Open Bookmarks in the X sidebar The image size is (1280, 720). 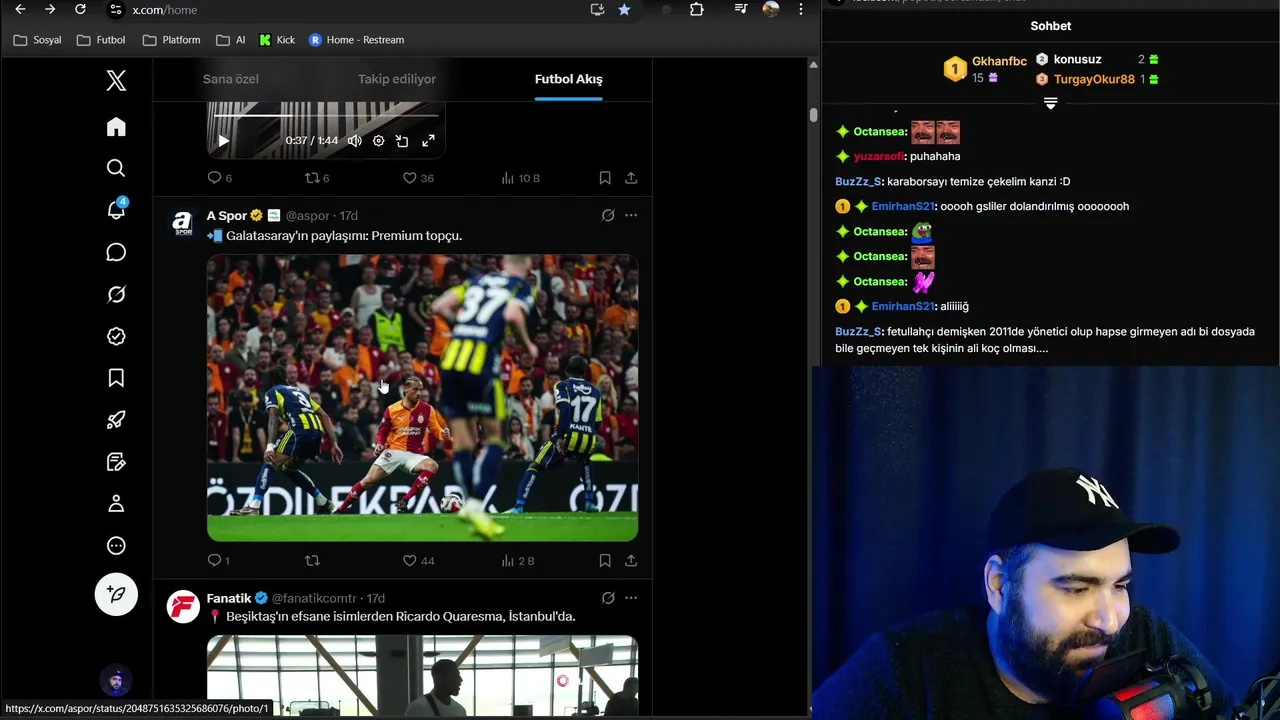pyautogui.click(x=116, y=378)
